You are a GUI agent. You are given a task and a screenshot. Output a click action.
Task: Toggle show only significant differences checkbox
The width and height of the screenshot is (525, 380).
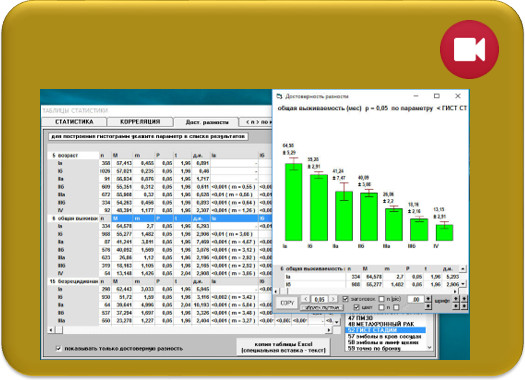[x=59, y=349]
